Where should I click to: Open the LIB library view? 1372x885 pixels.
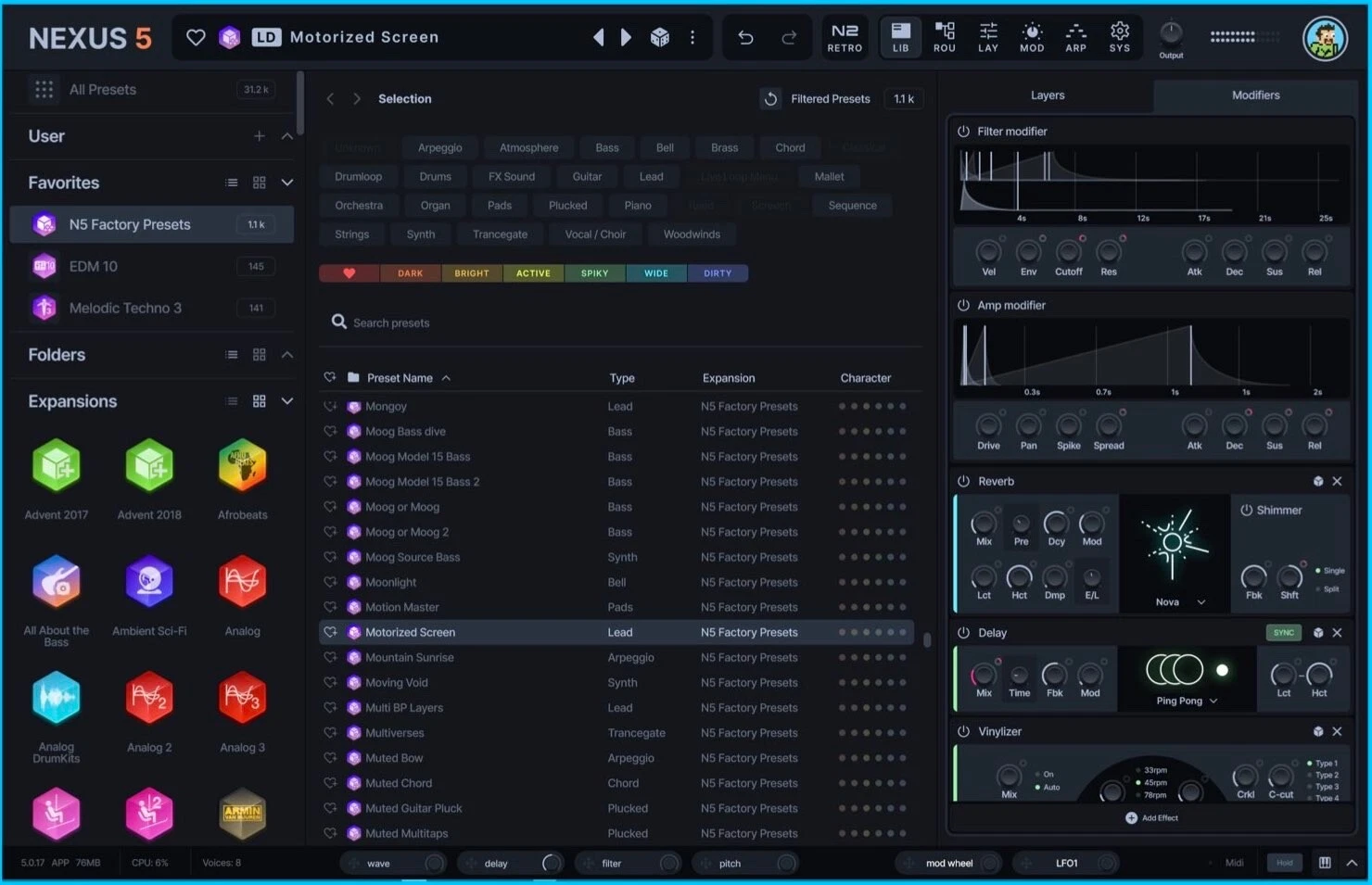(901, 37)
